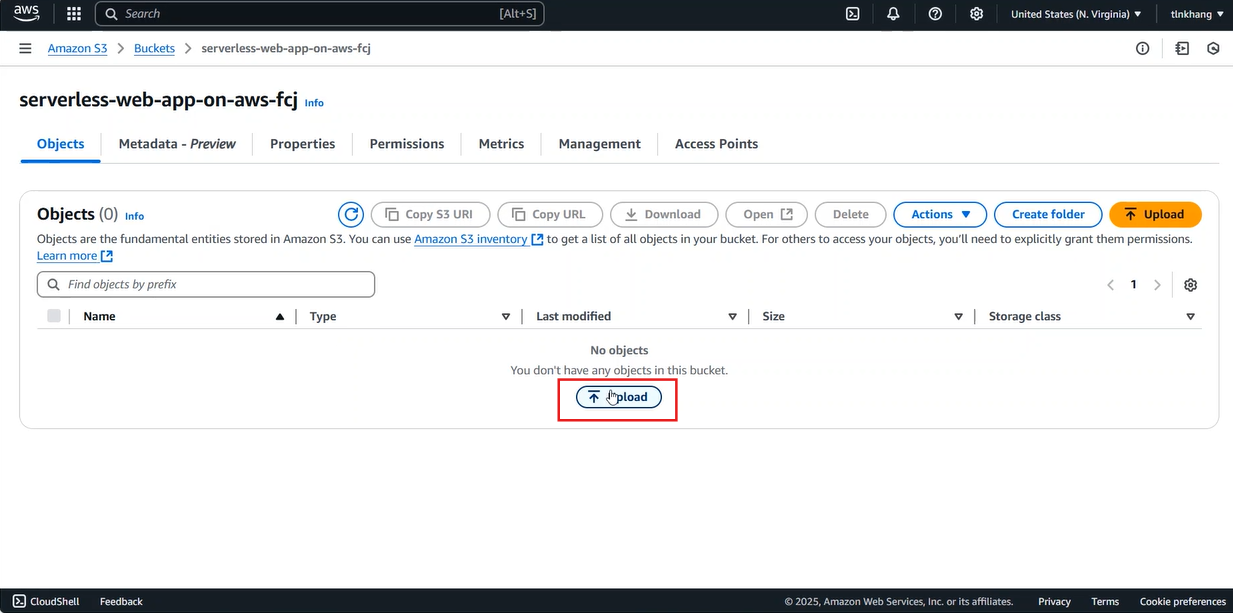Open the Management tab
This screenshot has width=1233, height=613.
(x=600, y=144)
